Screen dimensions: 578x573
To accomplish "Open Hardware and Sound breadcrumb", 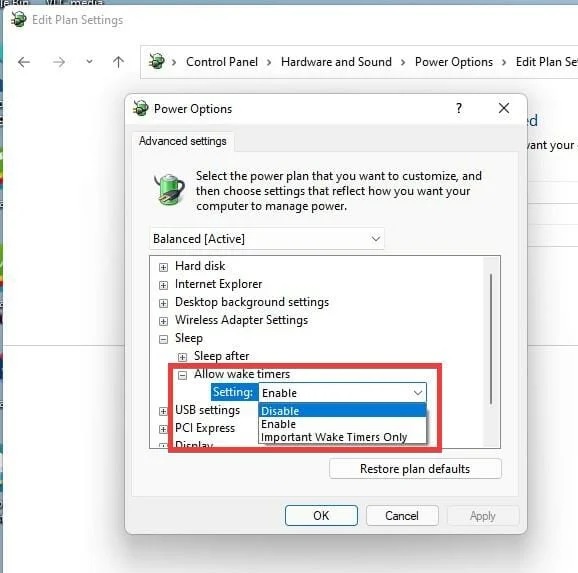I will (x=336, y=62).
